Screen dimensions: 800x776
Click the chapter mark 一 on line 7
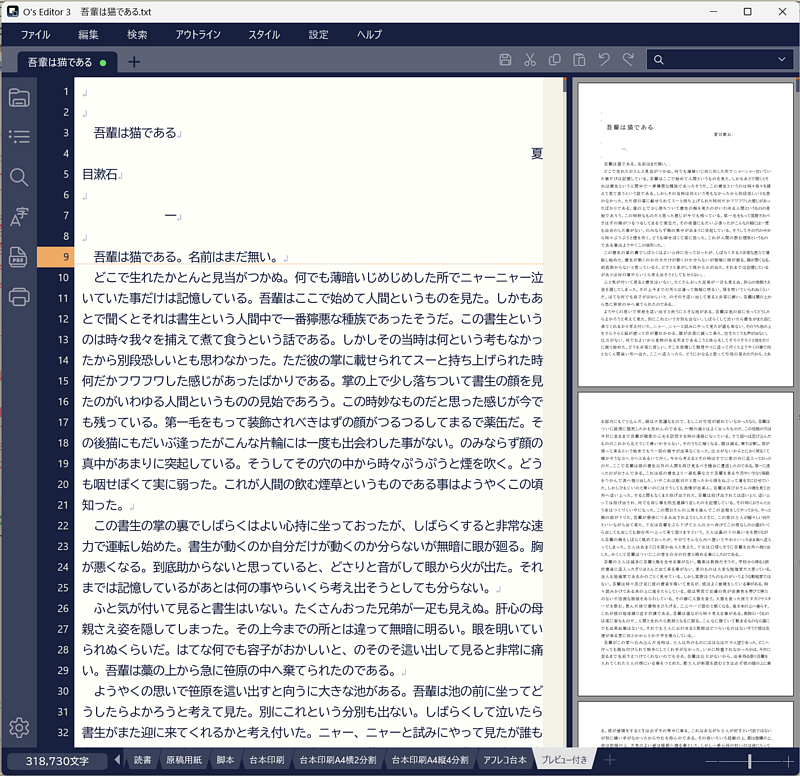coord(170,215)
